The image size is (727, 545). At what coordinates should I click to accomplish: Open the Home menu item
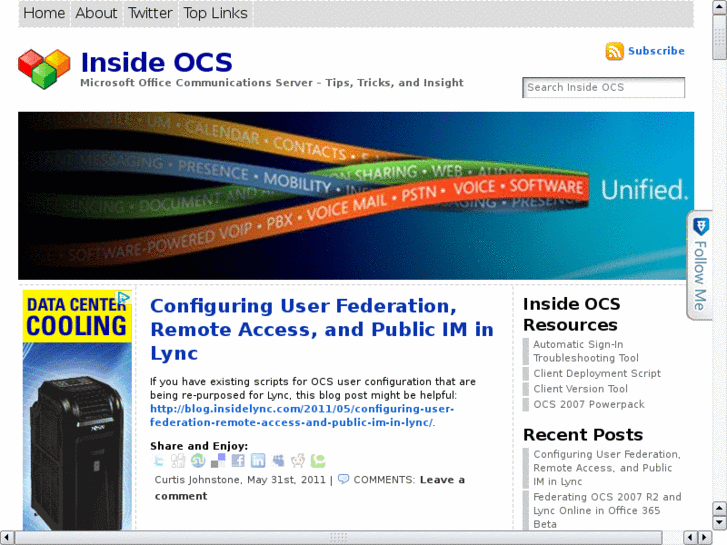click(x=44, y=13)
